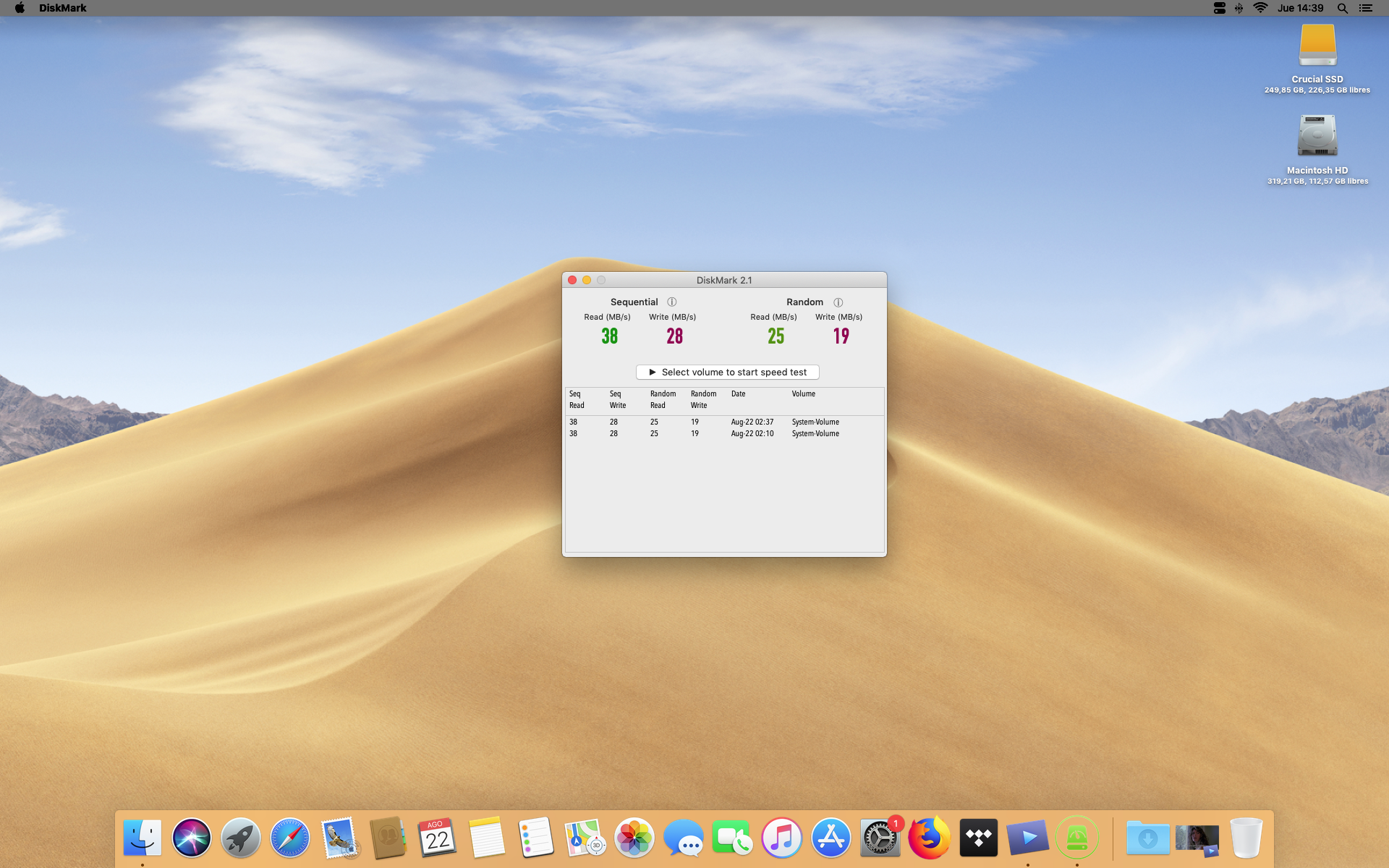1389x868 pixels.
Task: Open the Downloads folder in dock
Action: [1147, 838]
